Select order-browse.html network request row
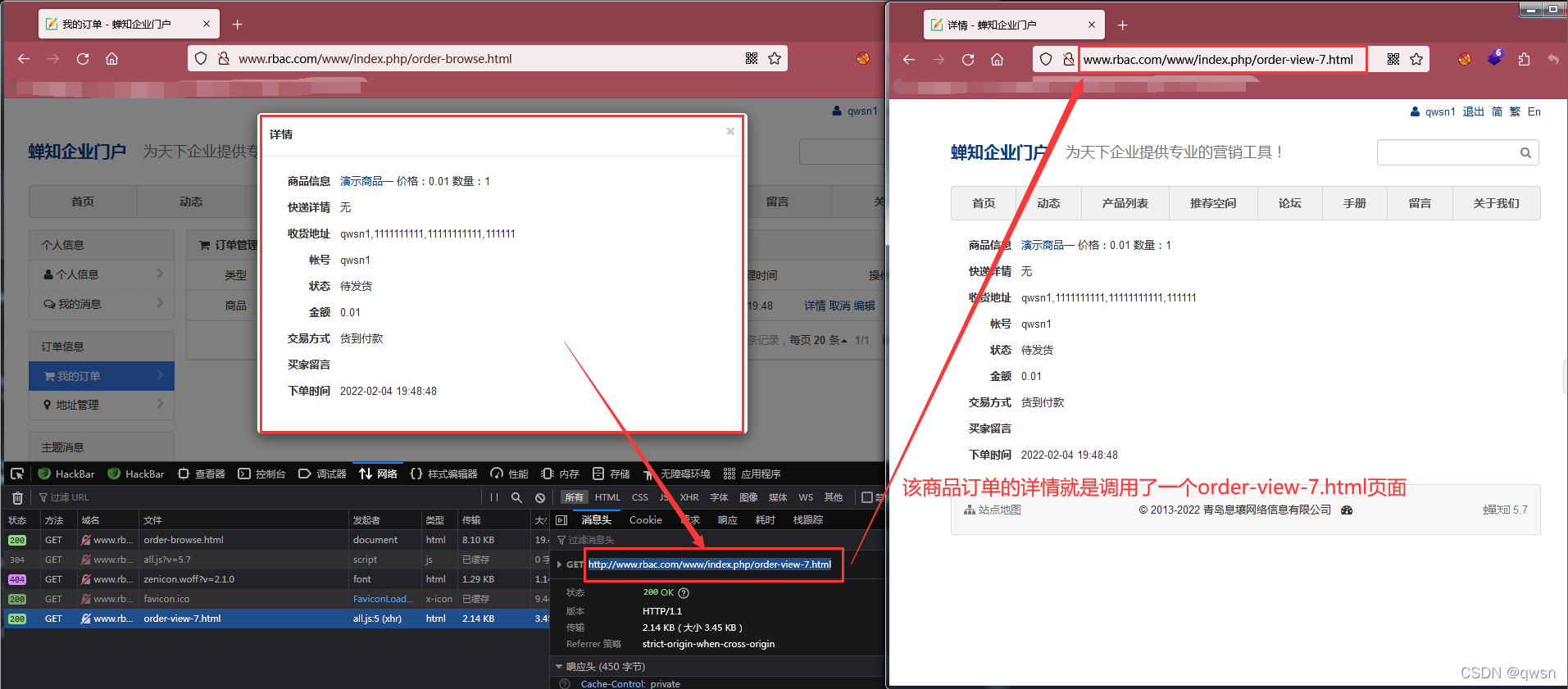Viewport: 1568px width, 689px height. [276, 540]
